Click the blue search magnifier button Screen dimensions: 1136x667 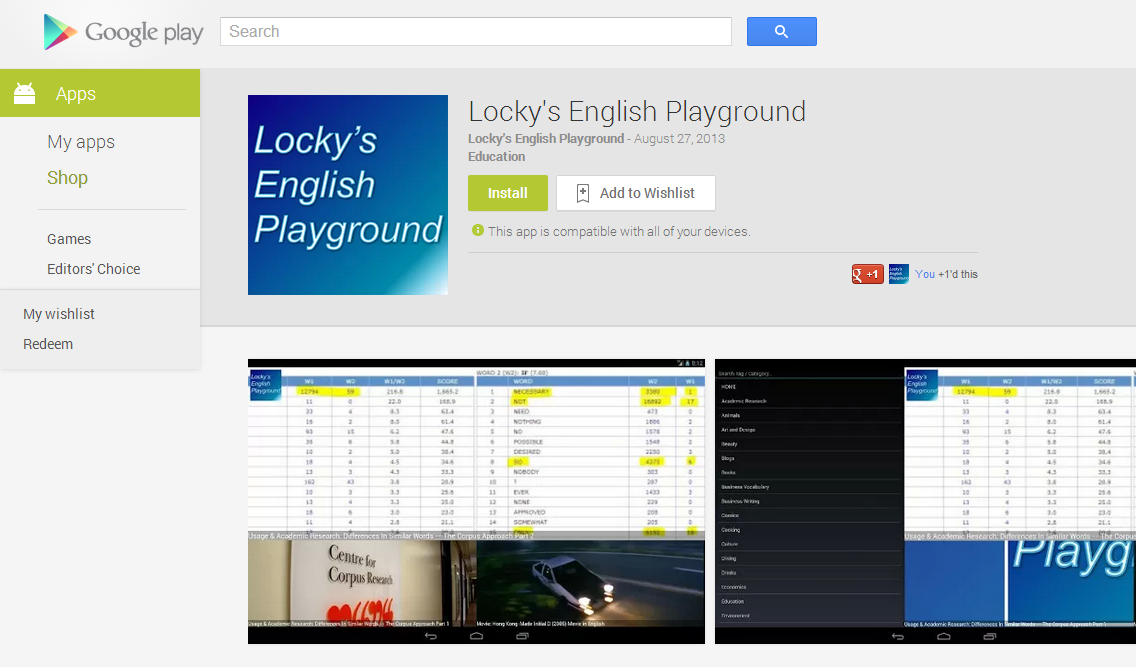pyautogui.click(x=782, y=31)
